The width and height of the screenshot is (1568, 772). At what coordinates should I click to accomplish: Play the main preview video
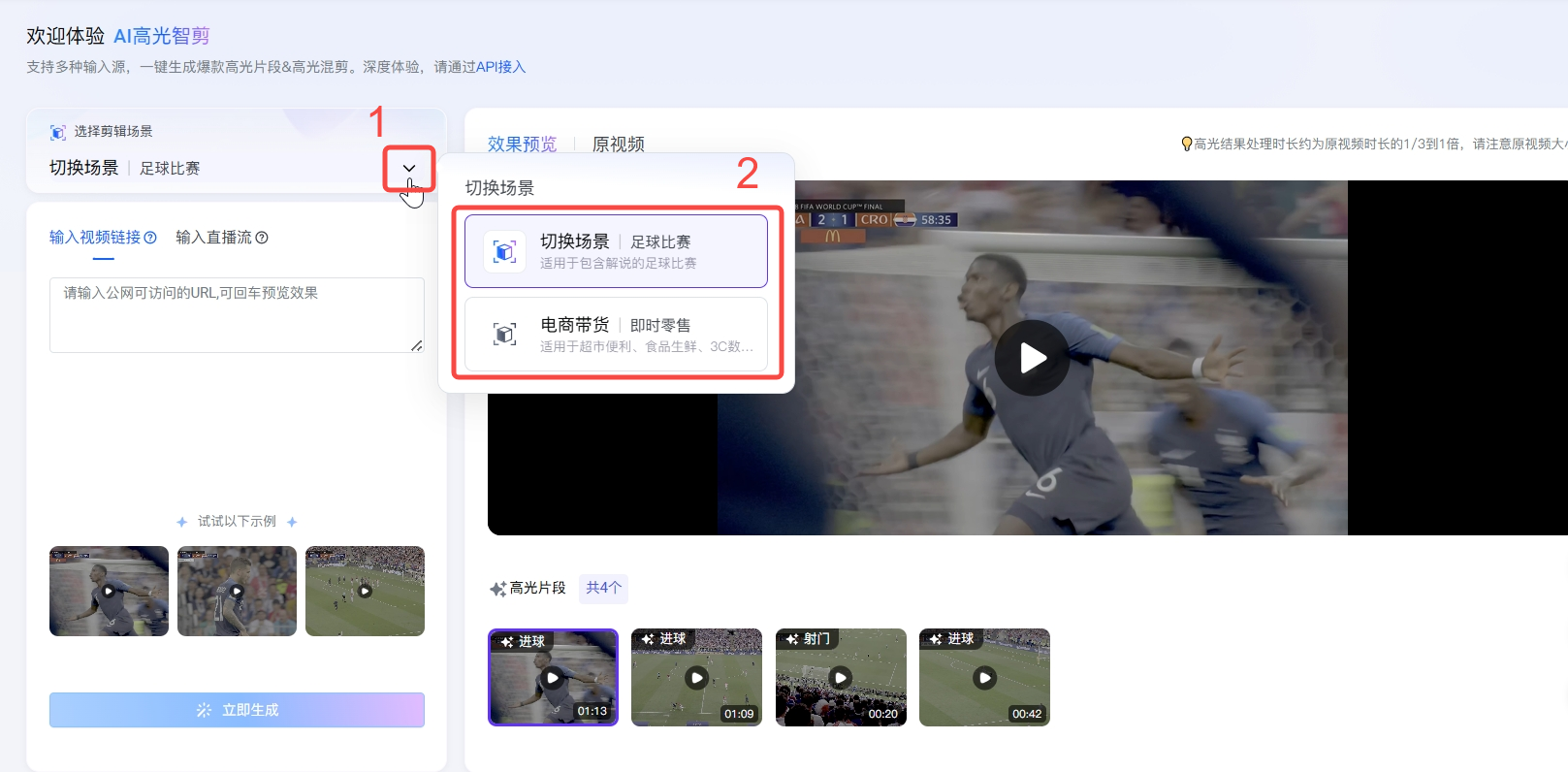1032,358
